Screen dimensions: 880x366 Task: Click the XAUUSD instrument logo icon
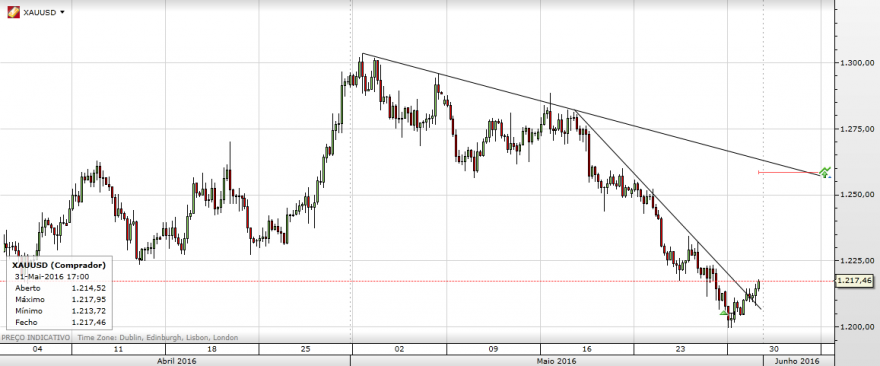click(x=13, y=12)
